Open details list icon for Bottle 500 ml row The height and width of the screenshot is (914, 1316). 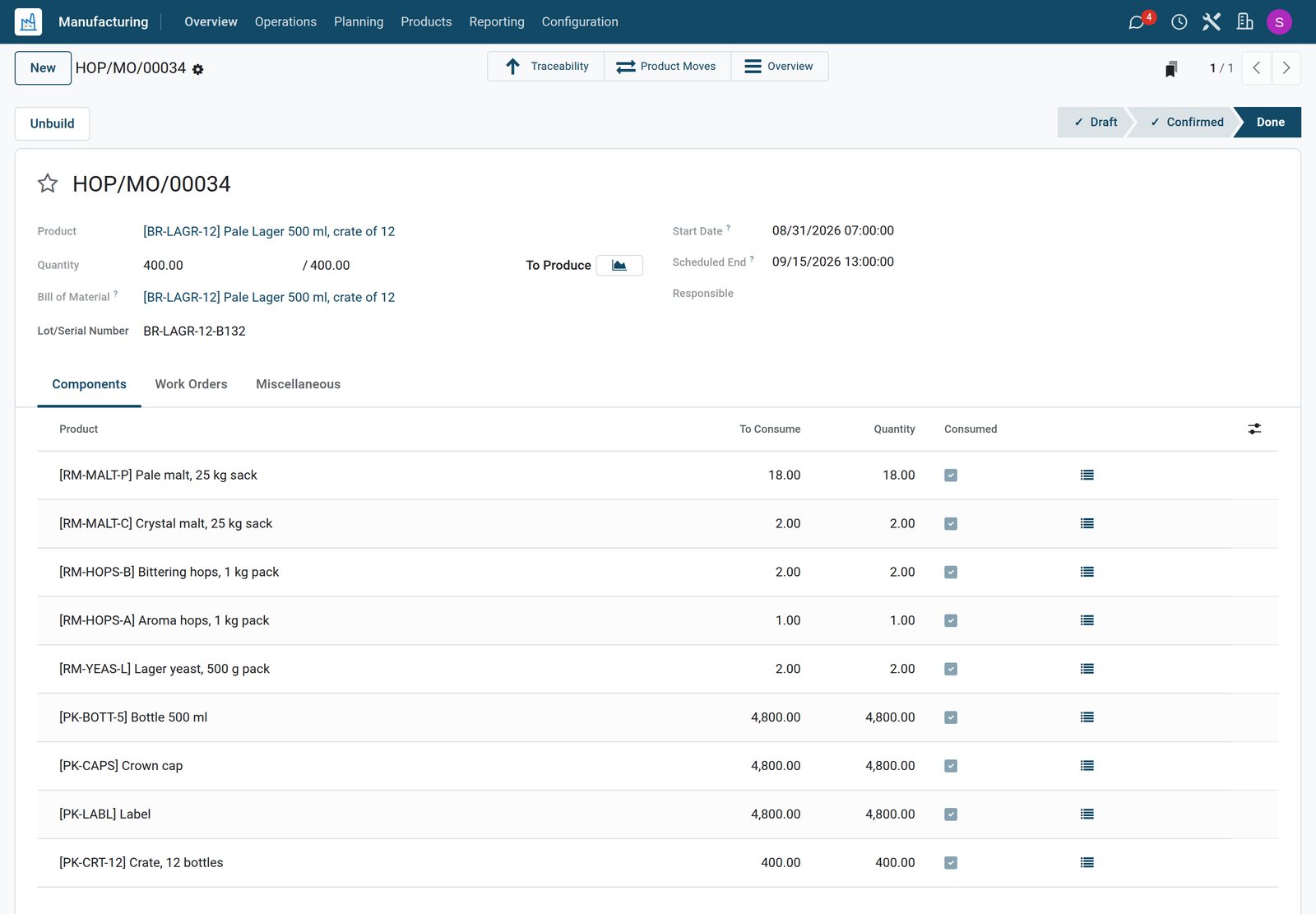(1087, 717)
